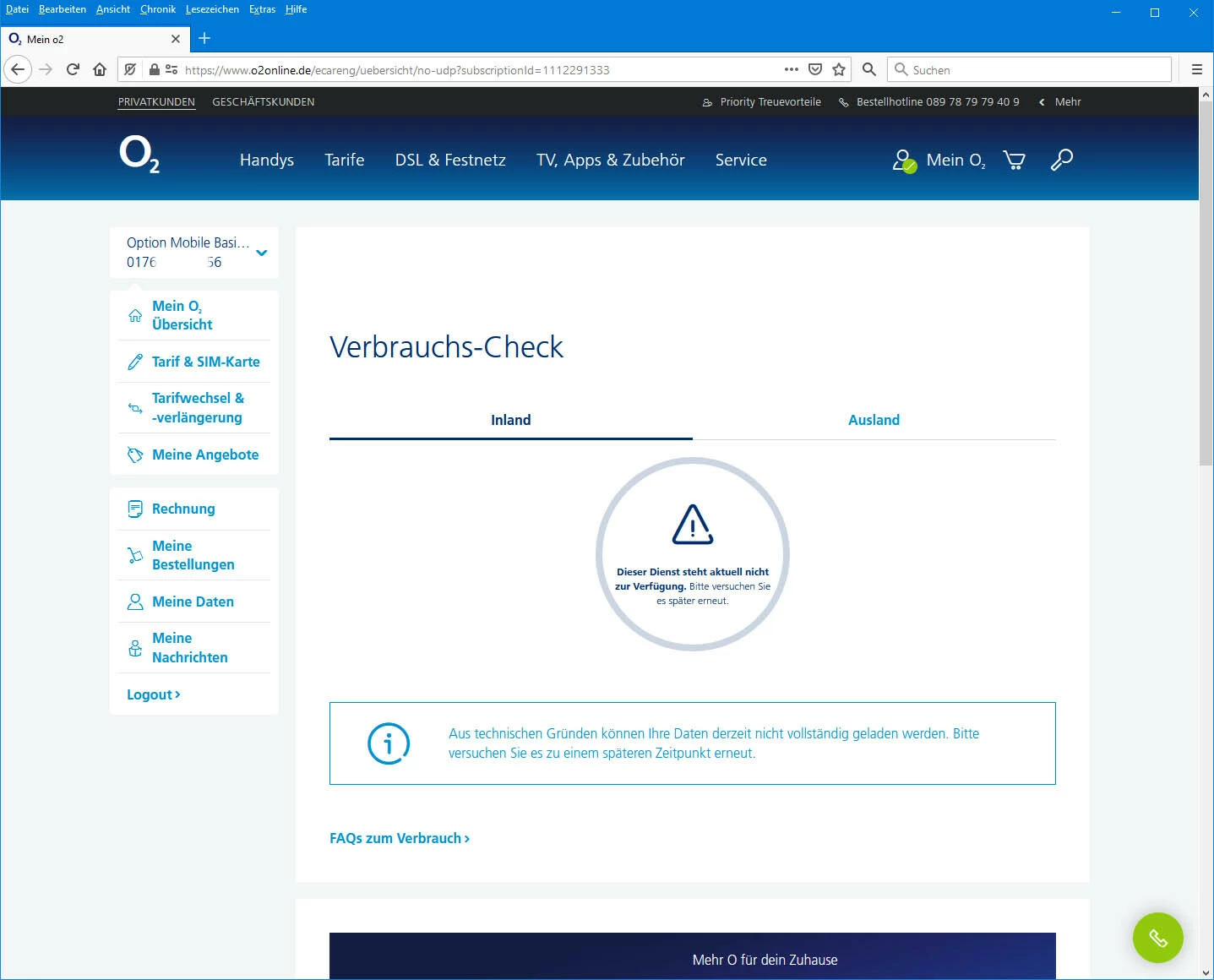Open the Ansicht menu
This screenshot has width=1214, height=980.
point(113,9)
